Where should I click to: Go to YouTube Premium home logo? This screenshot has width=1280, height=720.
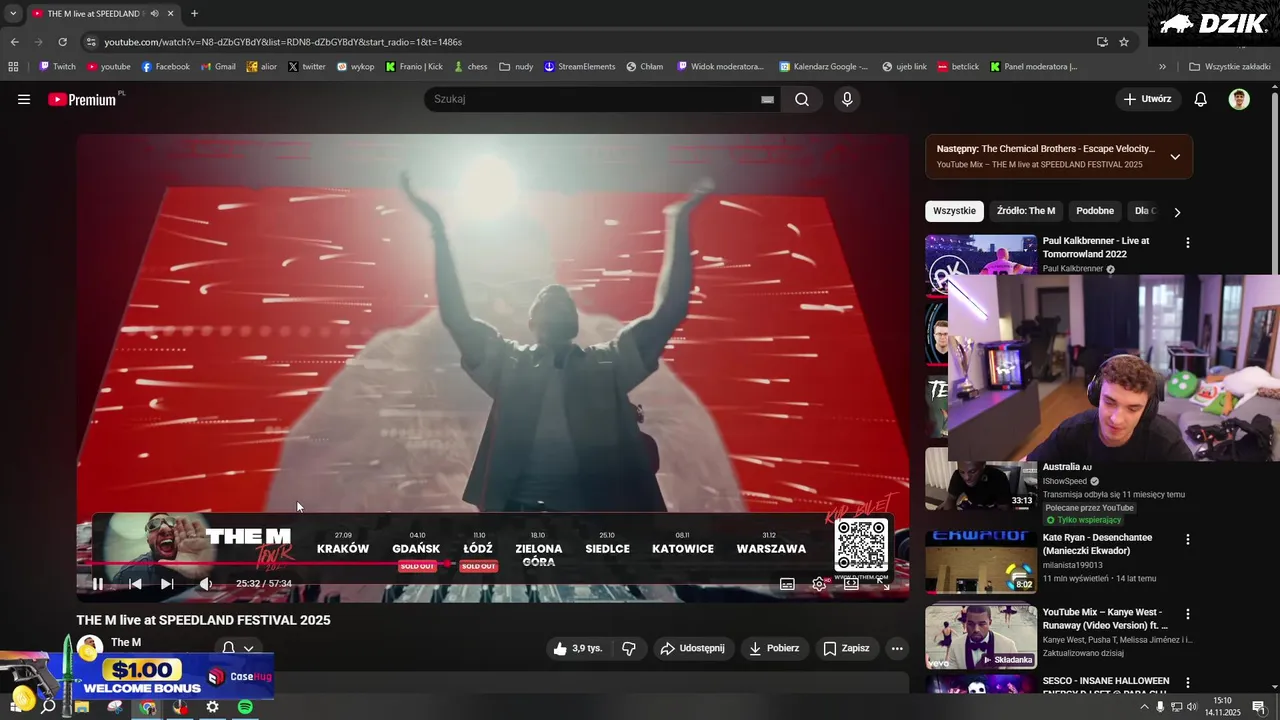click(x=84, y=99)
